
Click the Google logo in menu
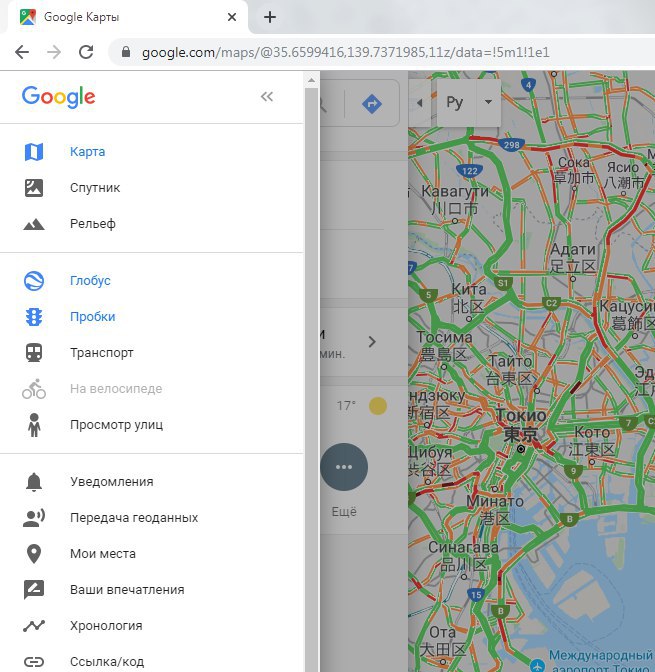[59, 97]
